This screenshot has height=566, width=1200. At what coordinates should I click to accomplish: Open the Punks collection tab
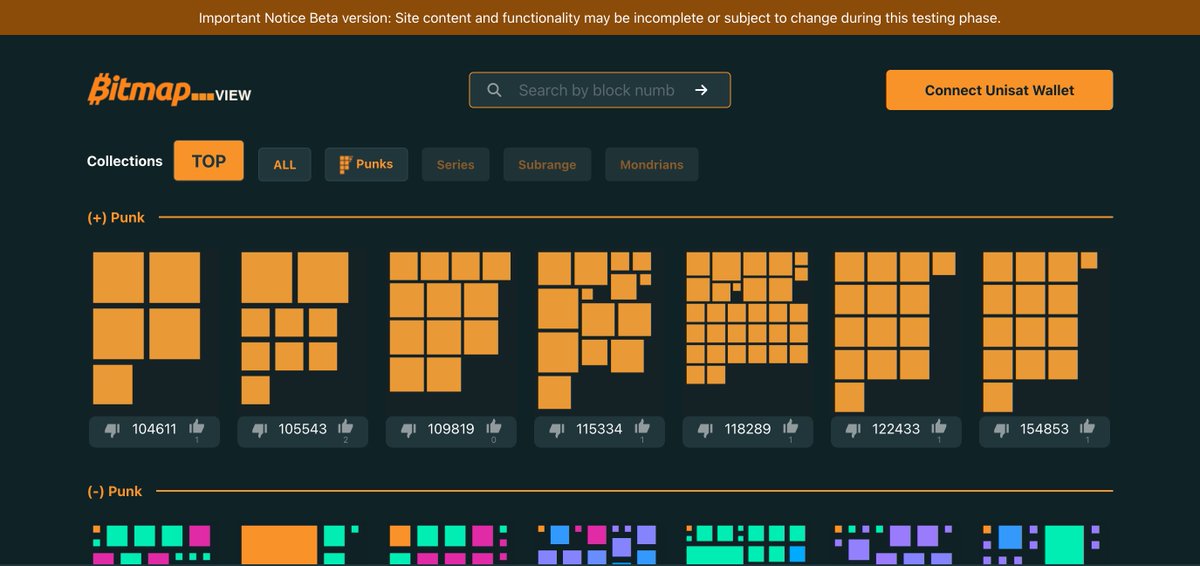pos(366,164)
